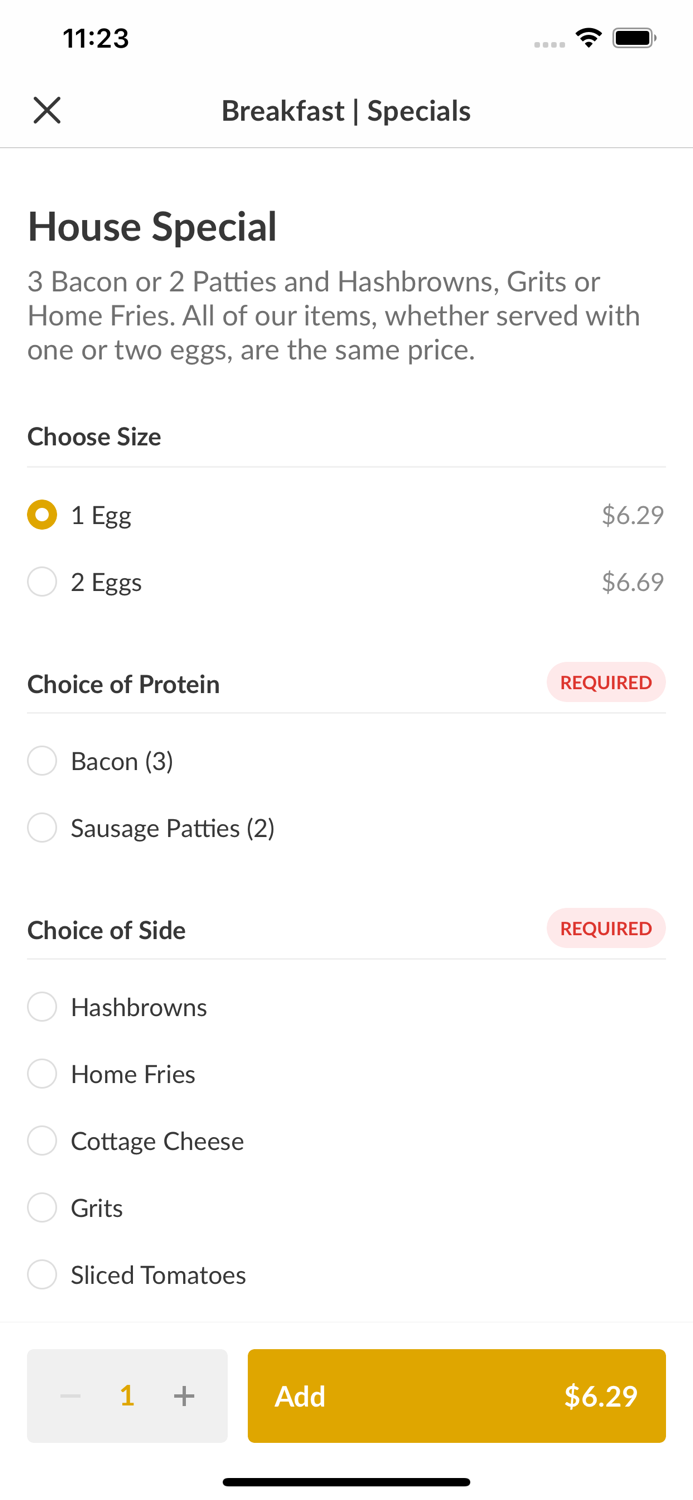Increase quantity with plus icon

click(184, 1396)
